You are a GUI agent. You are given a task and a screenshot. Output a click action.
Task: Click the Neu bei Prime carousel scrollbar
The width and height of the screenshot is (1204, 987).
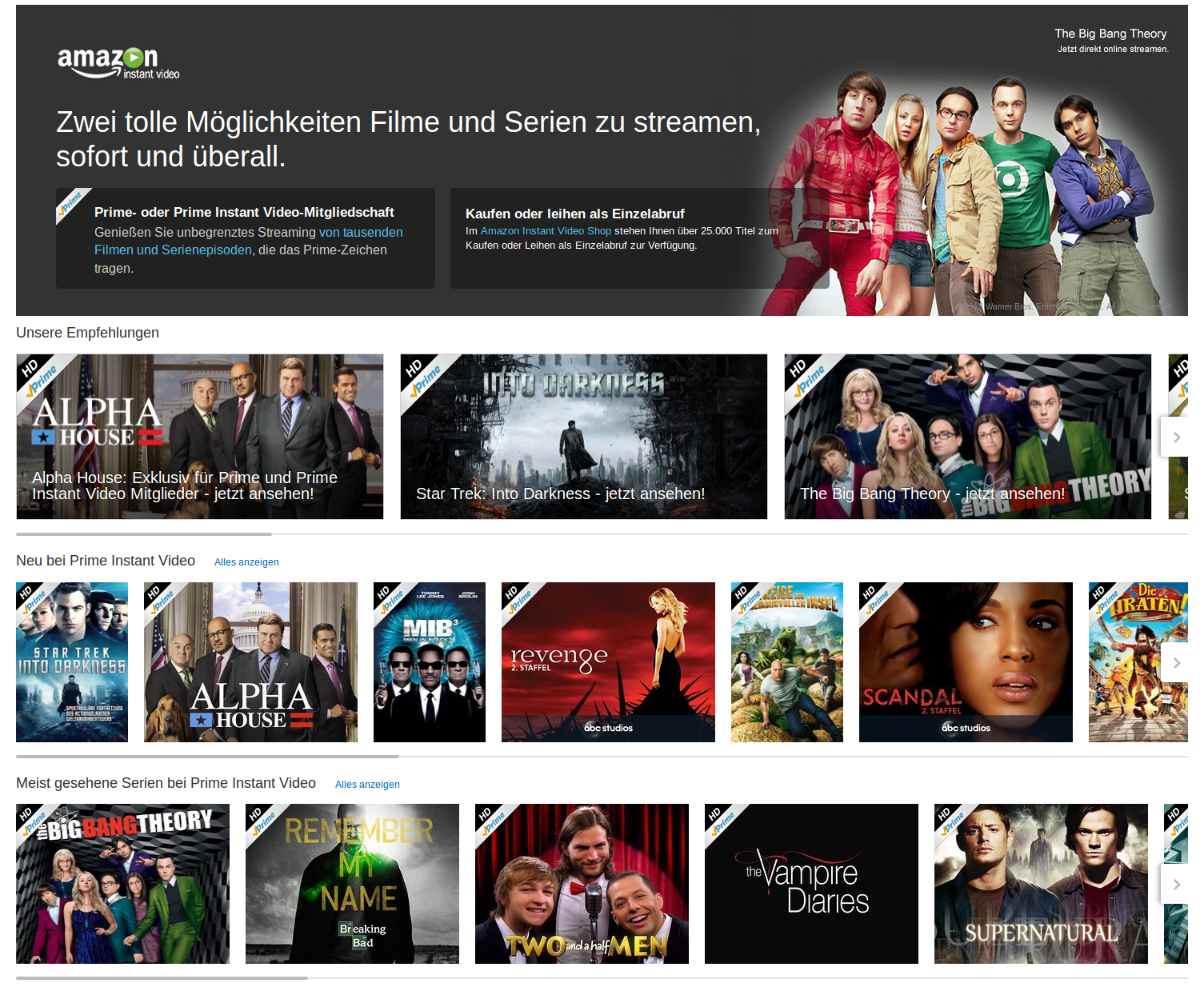tap(207, 756)
